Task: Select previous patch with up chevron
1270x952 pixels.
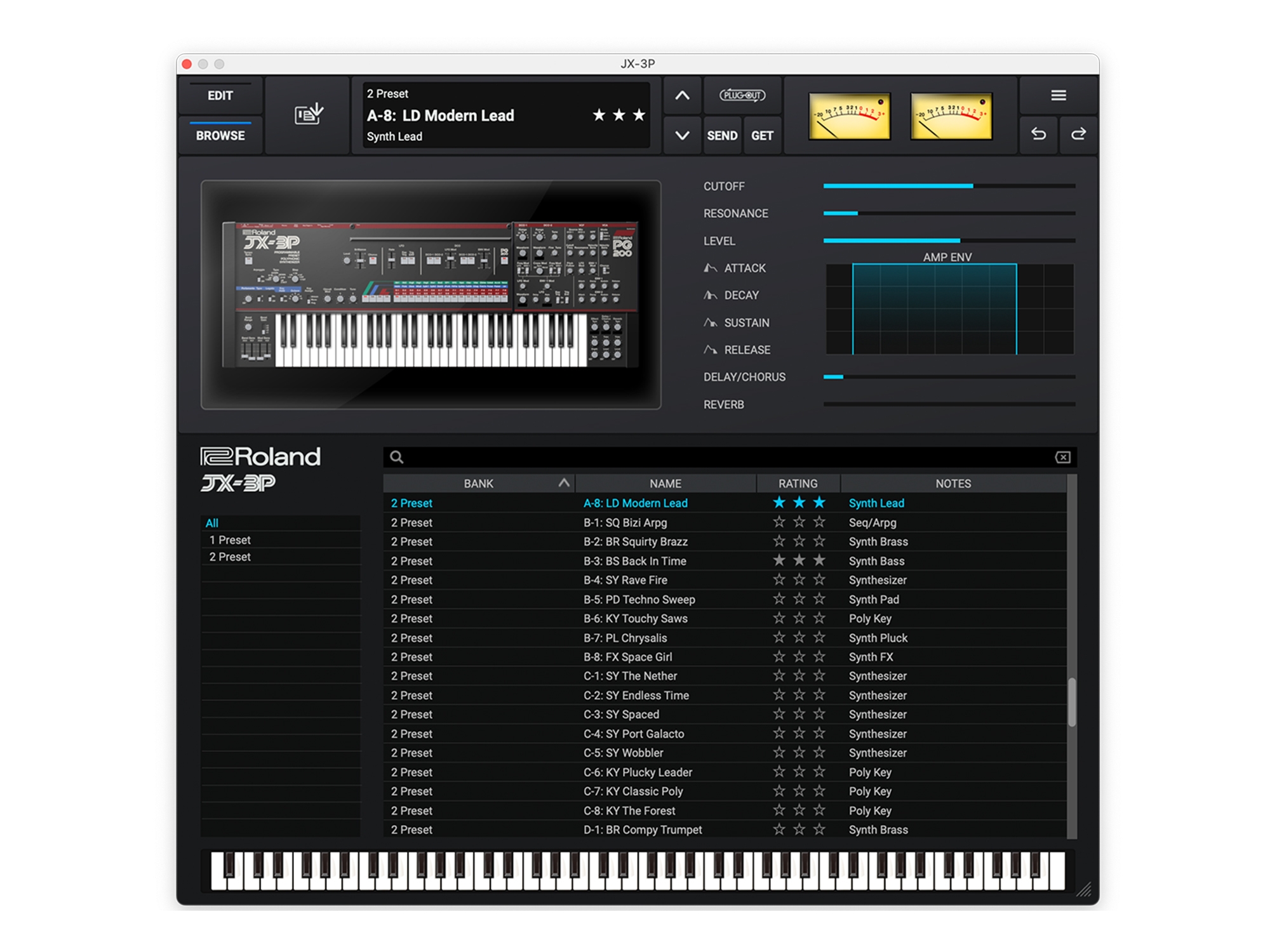Action: tap(682, 96)
